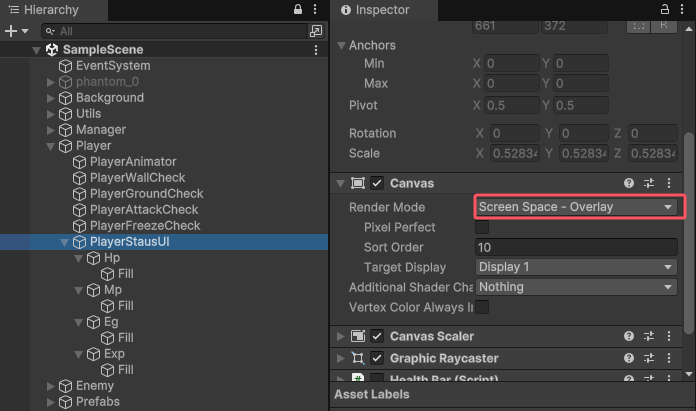Expand the Background object

pos(50,98)
